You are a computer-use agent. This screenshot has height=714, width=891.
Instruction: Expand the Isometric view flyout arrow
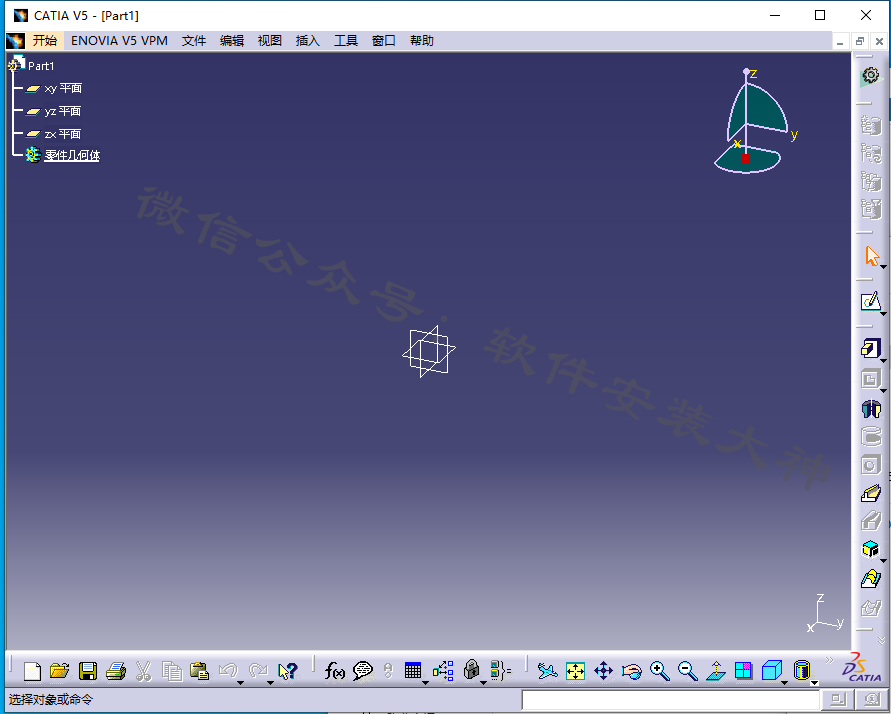784,682
